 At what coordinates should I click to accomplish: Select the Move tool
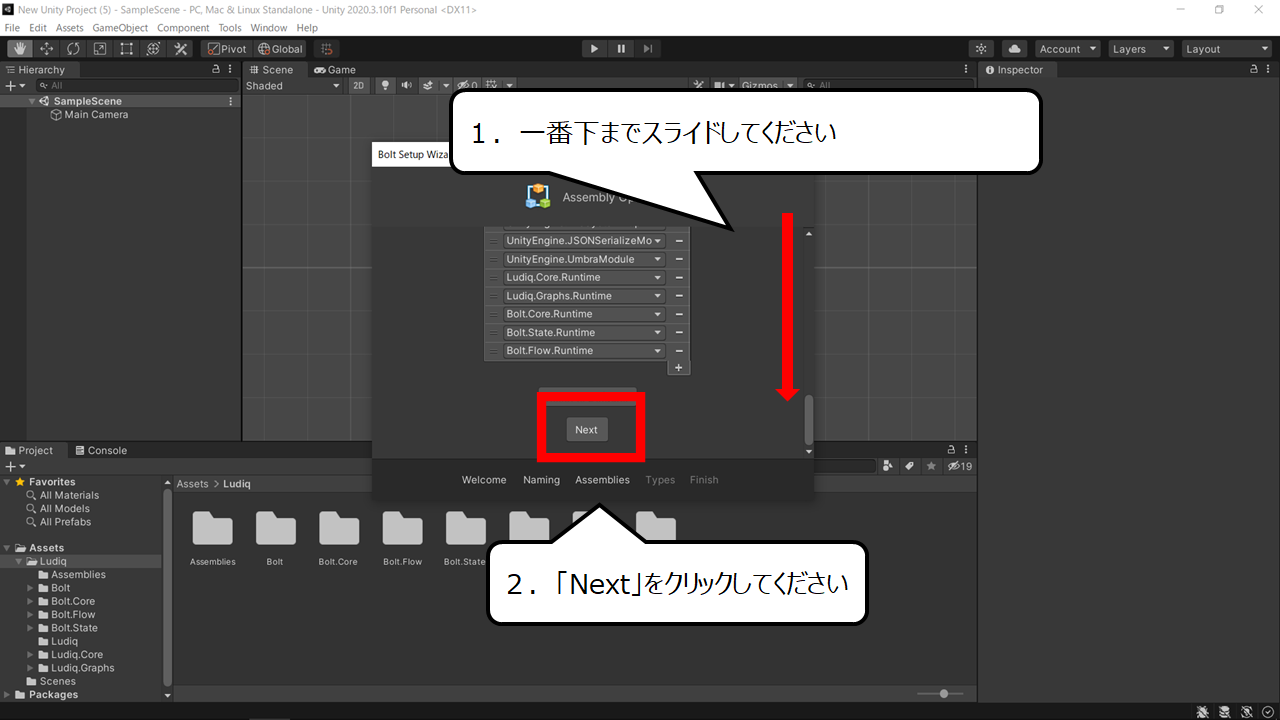pos(46,48)
